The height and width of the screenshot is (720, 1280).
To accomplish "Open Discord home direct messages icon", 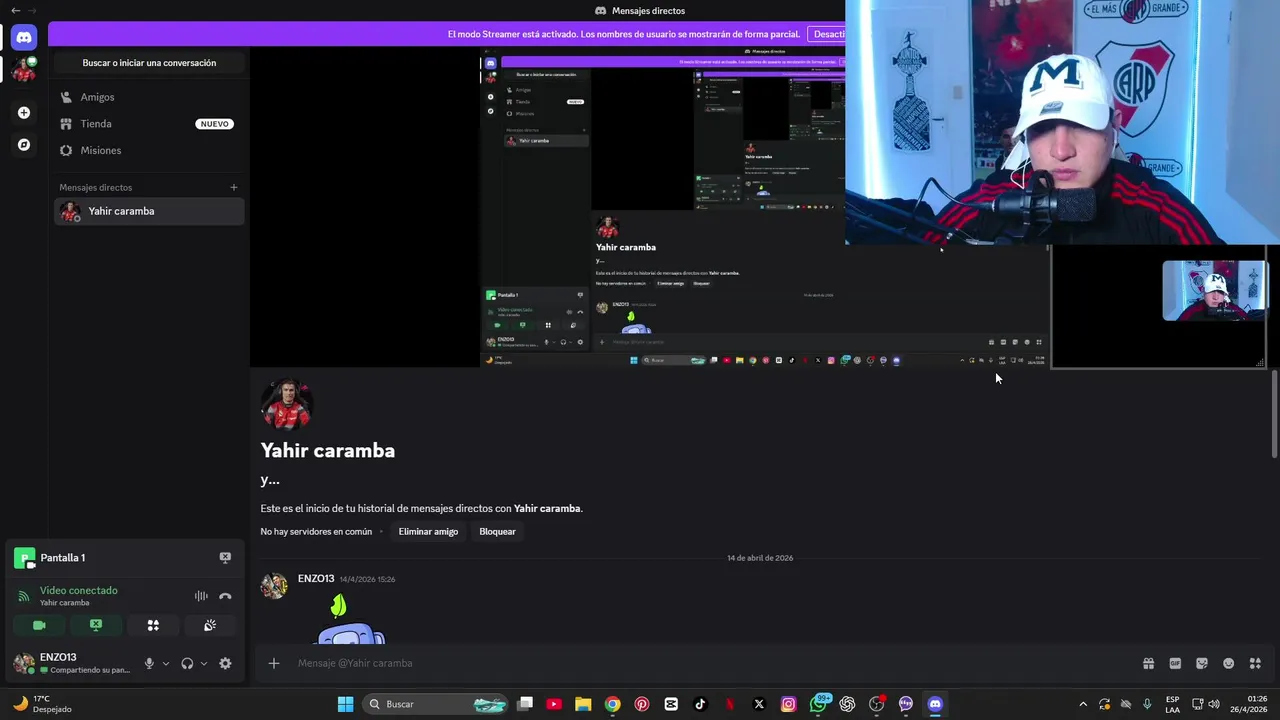I will coord(24,37).
